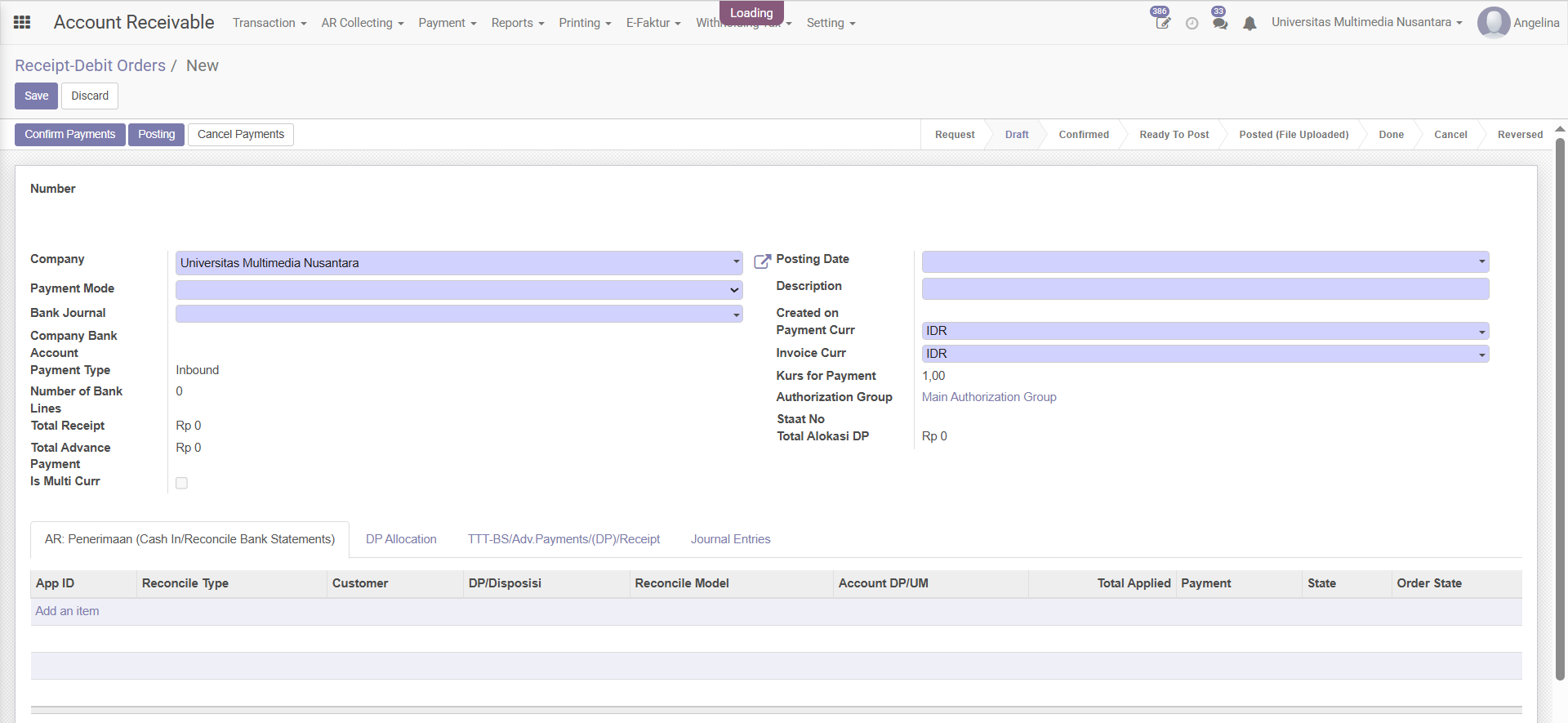Expand the Payment Mode dropdown
Screen dimensions: 1568x723
coord(459,290)
